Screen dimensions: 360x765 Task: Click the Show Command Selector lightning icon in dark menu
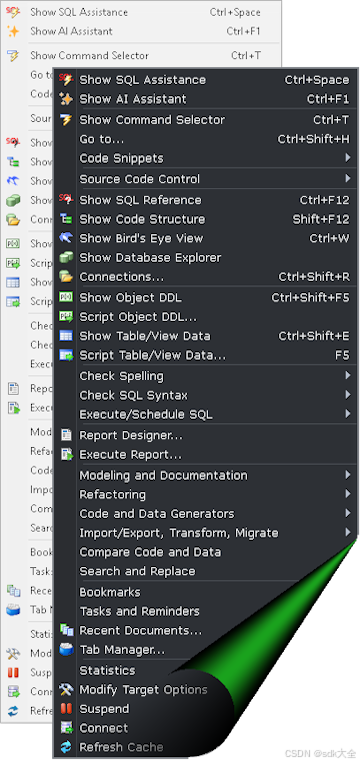point(66,120)
